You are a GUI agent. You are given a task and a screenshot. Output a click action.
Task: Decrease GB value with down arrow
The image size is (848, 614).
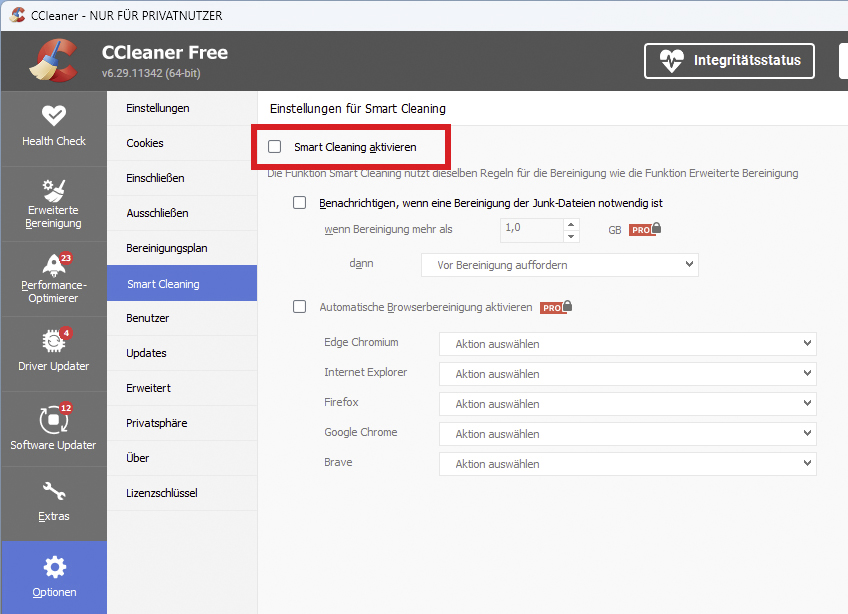[571, 236]
